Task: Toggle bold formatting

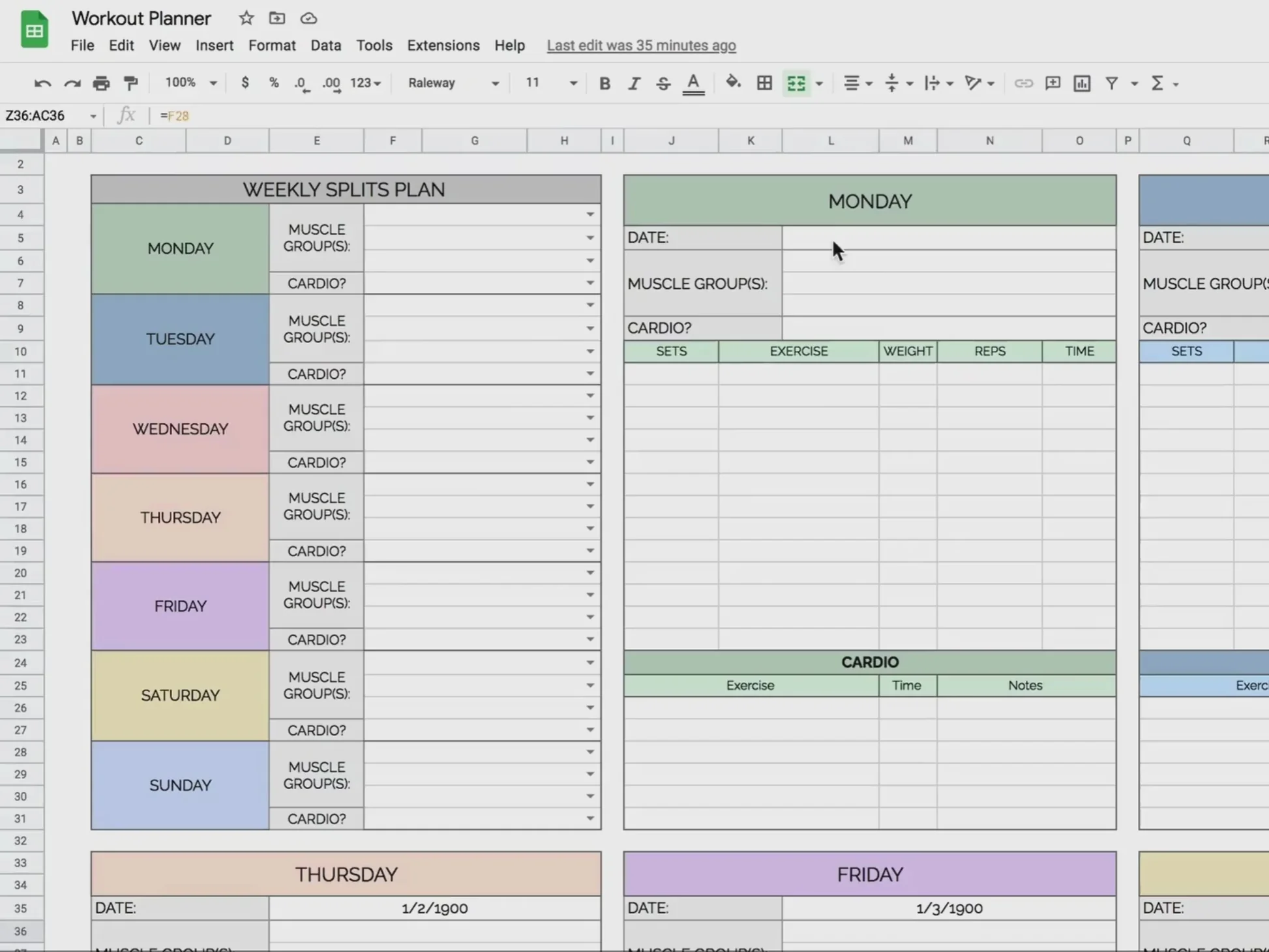Action: tap(605, 83)
